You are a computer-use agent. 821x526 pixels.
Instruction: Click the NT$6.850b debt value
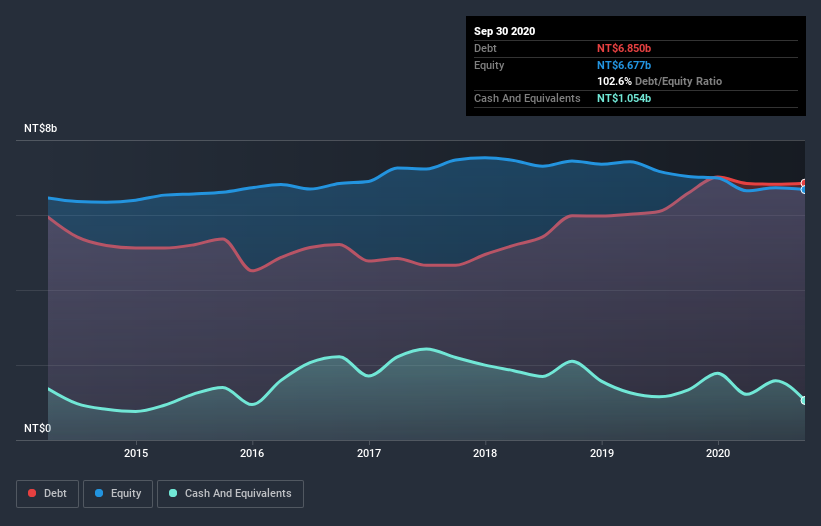point(624,48)
